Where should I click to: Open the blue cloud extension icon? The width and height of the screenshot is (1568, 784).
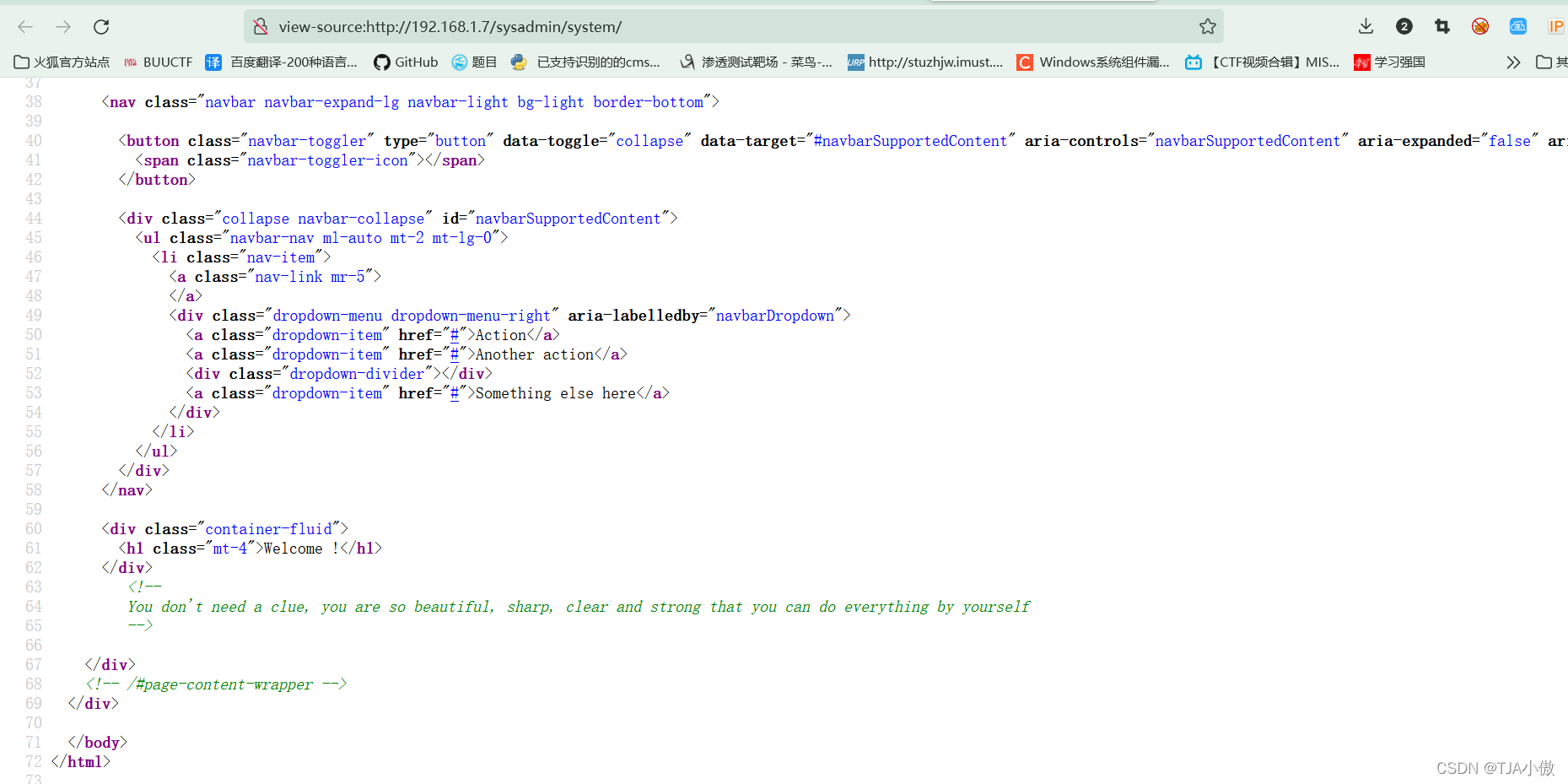click(x=1518, y=26)
